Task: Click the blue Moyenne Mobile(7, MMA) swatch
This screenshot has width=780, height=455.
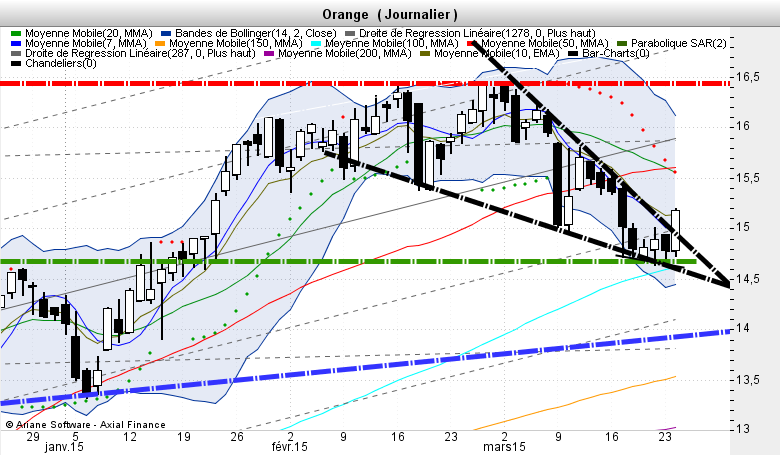Action: (16, 43)
